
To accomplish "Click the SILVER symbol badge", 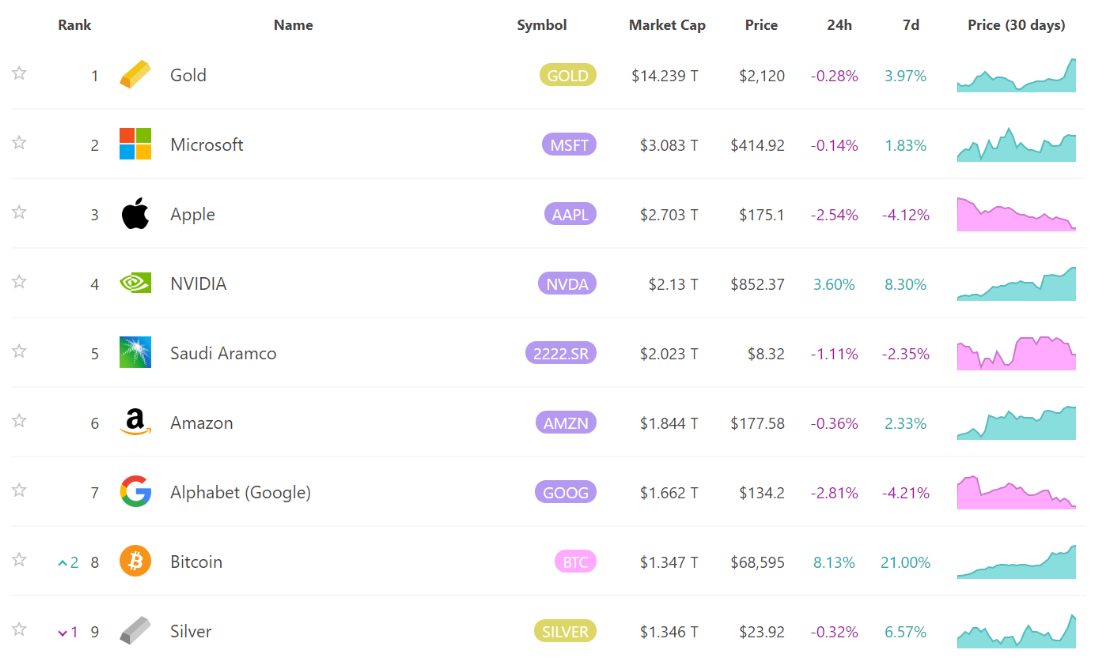I will 565,631.
